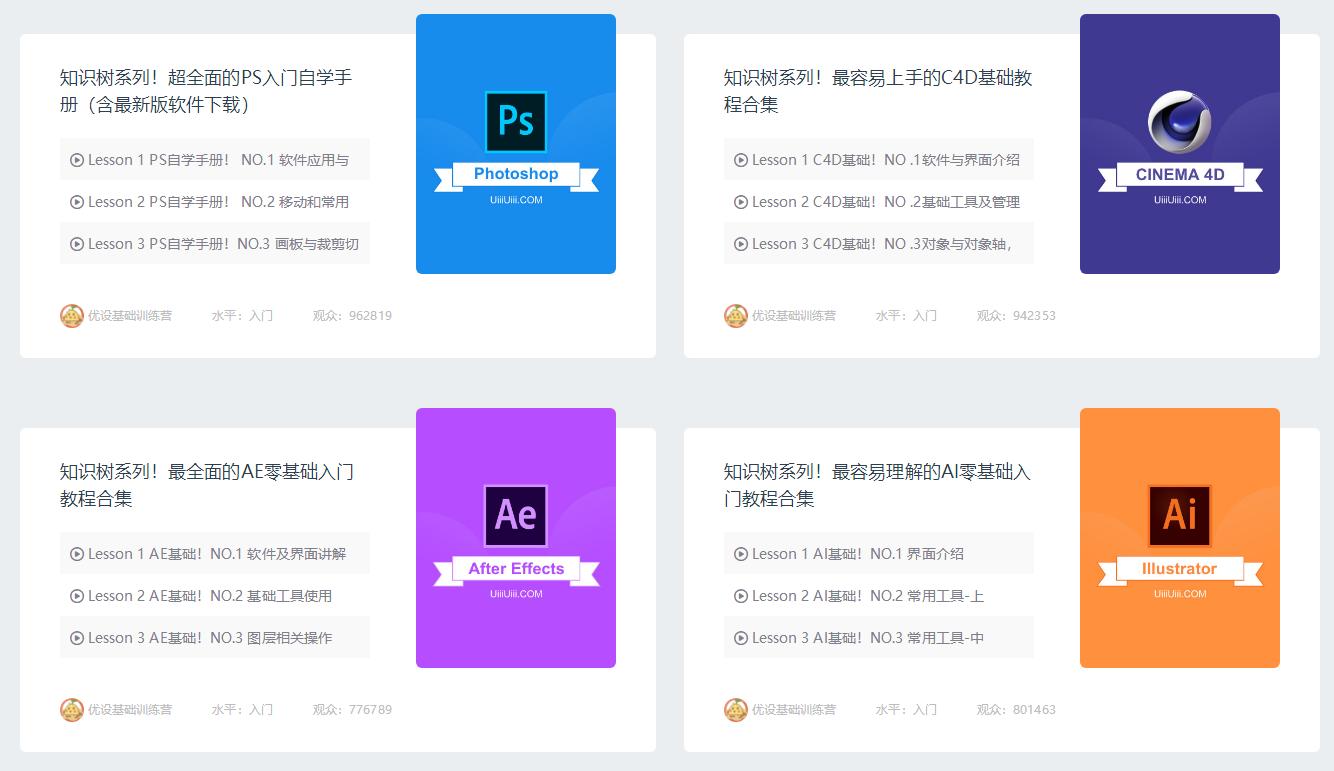This screenshot has height=771, width=1334.
Task: Click the play icon next to Lesson 1 PS自学手册
Action: pyautogui.click(x=77, y=159)
